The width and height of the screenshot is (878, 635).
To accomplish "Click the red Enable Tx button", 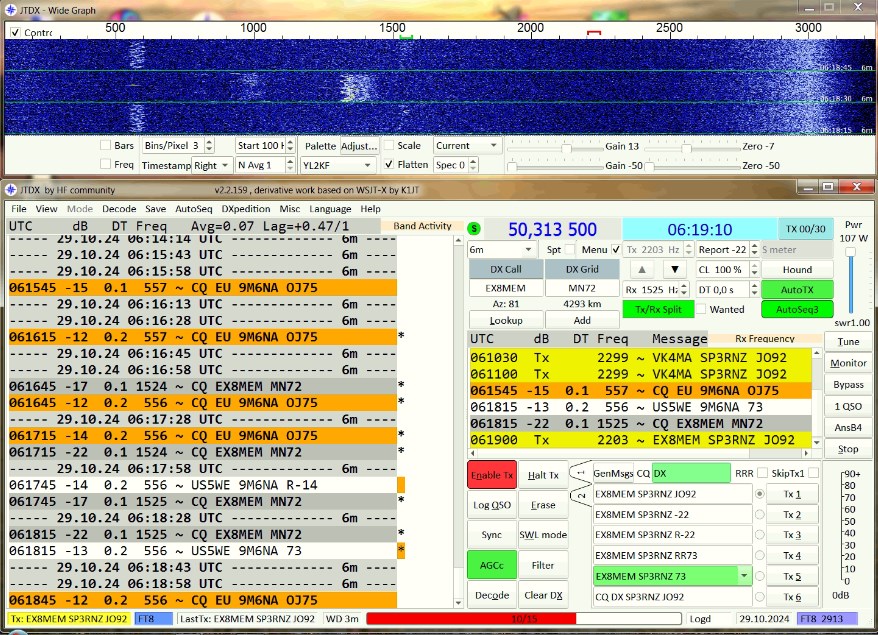I will (x=492, y=475).
